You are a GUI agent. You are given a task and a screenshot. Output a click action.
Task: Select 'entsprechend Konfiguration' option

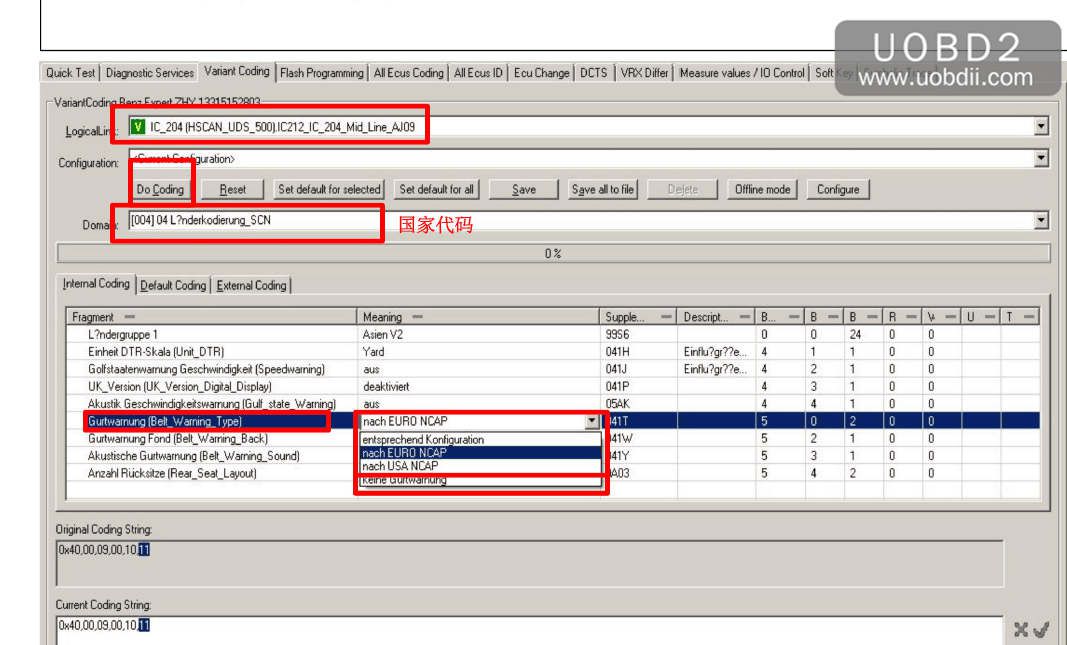pyautogui.click(x=423, y=440)
